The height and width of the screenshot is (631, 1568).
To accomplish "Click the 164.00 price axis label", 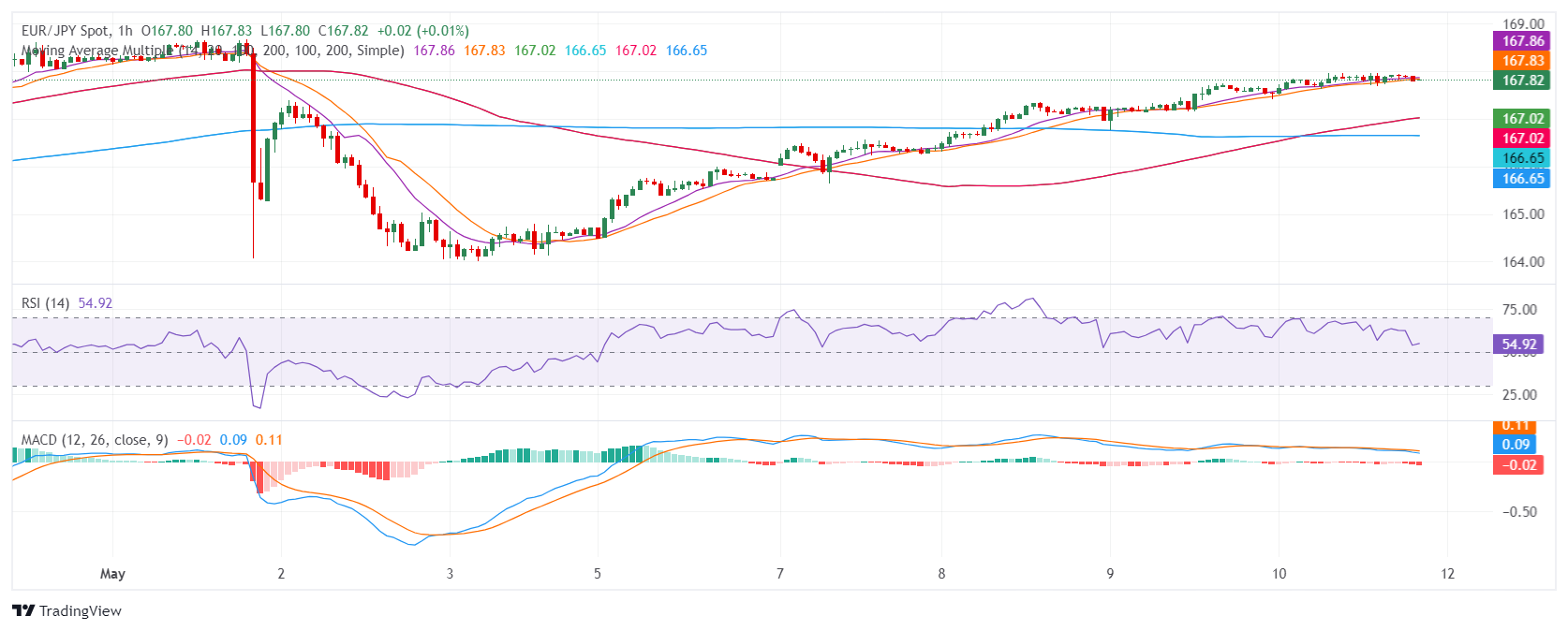I will tap(1523, 261).
